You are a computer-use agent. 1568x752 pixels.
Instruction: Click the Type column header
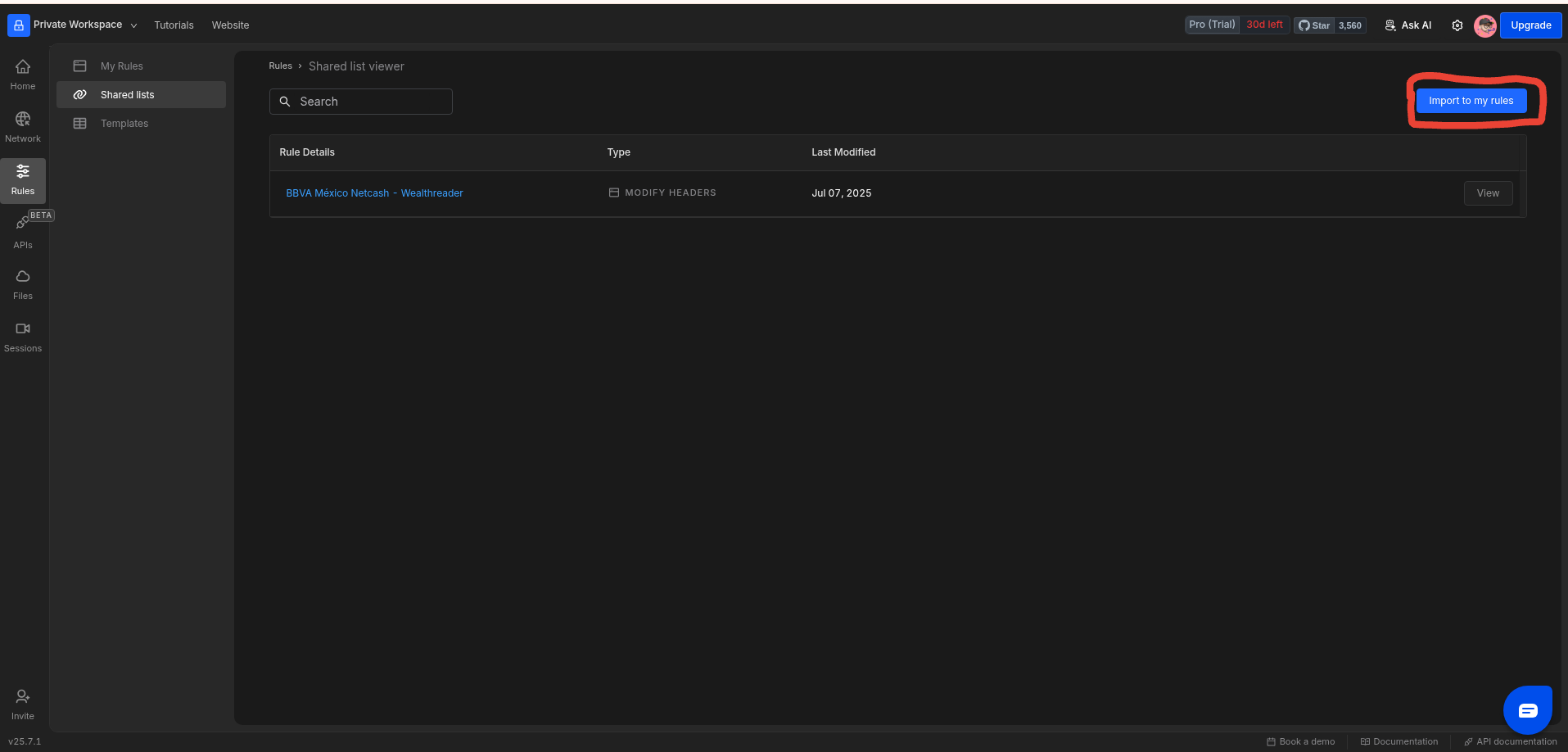click(x=619, y=152)
